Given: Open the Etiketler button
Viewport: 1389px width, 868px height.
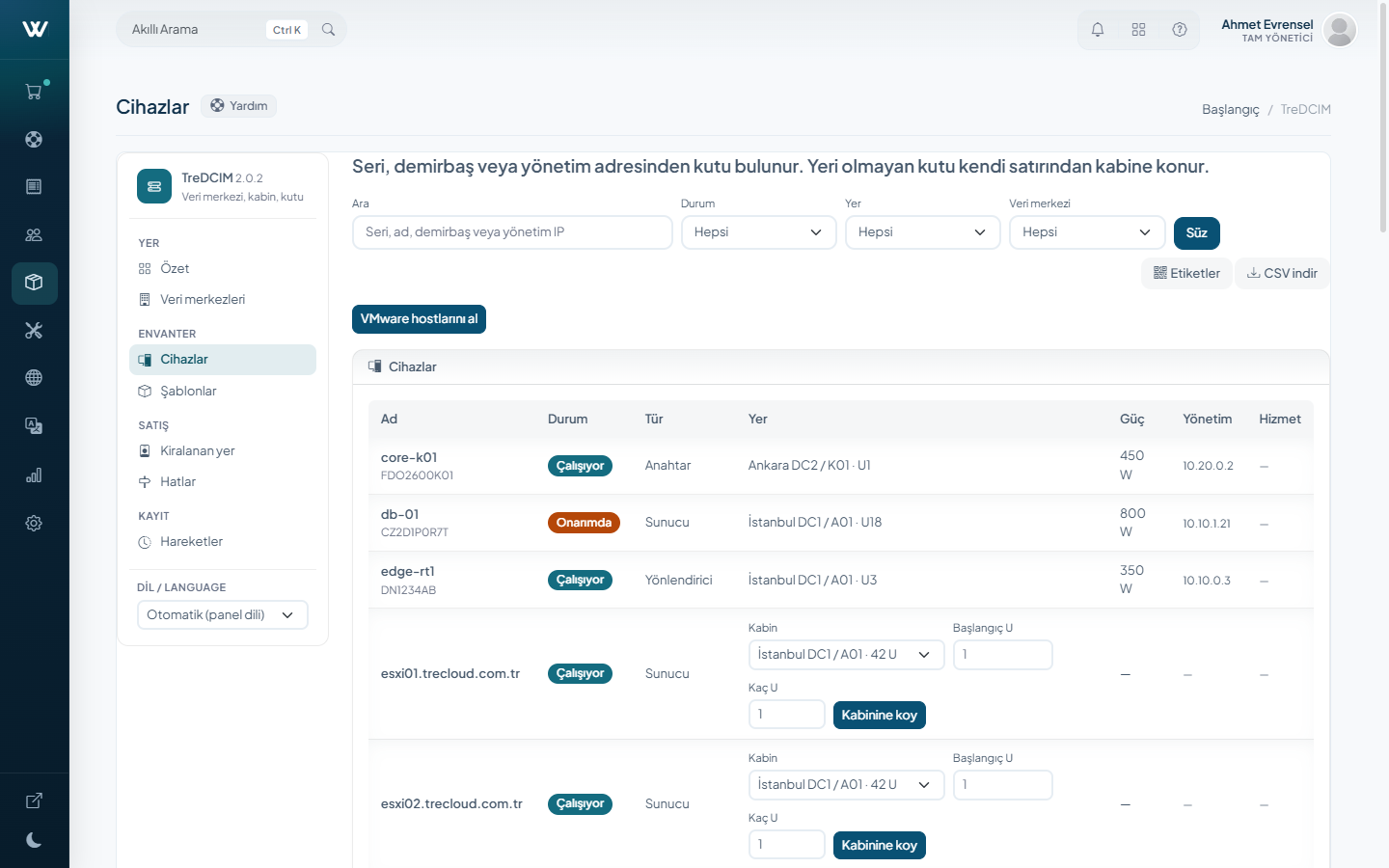Looking at the screenshot, I should click(1186, 273).
